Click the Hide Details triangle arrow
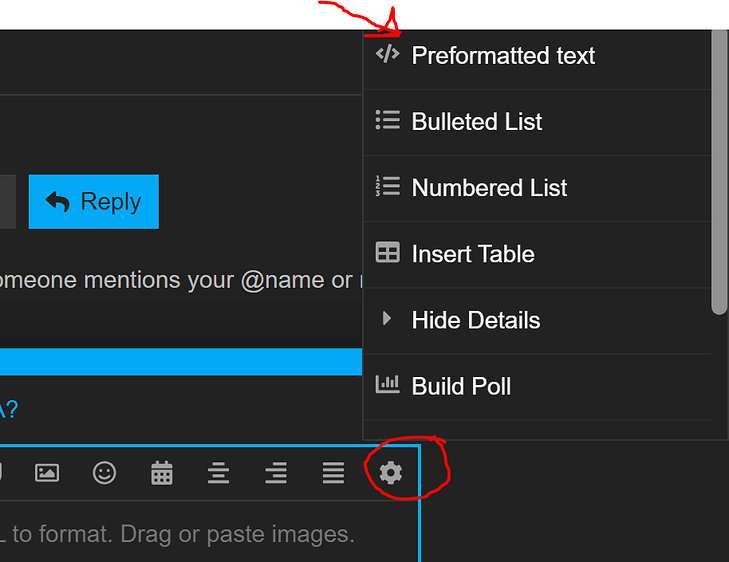The height and width of the screenshot is (562, 729). pyautogui.click(x=386, y=318)
